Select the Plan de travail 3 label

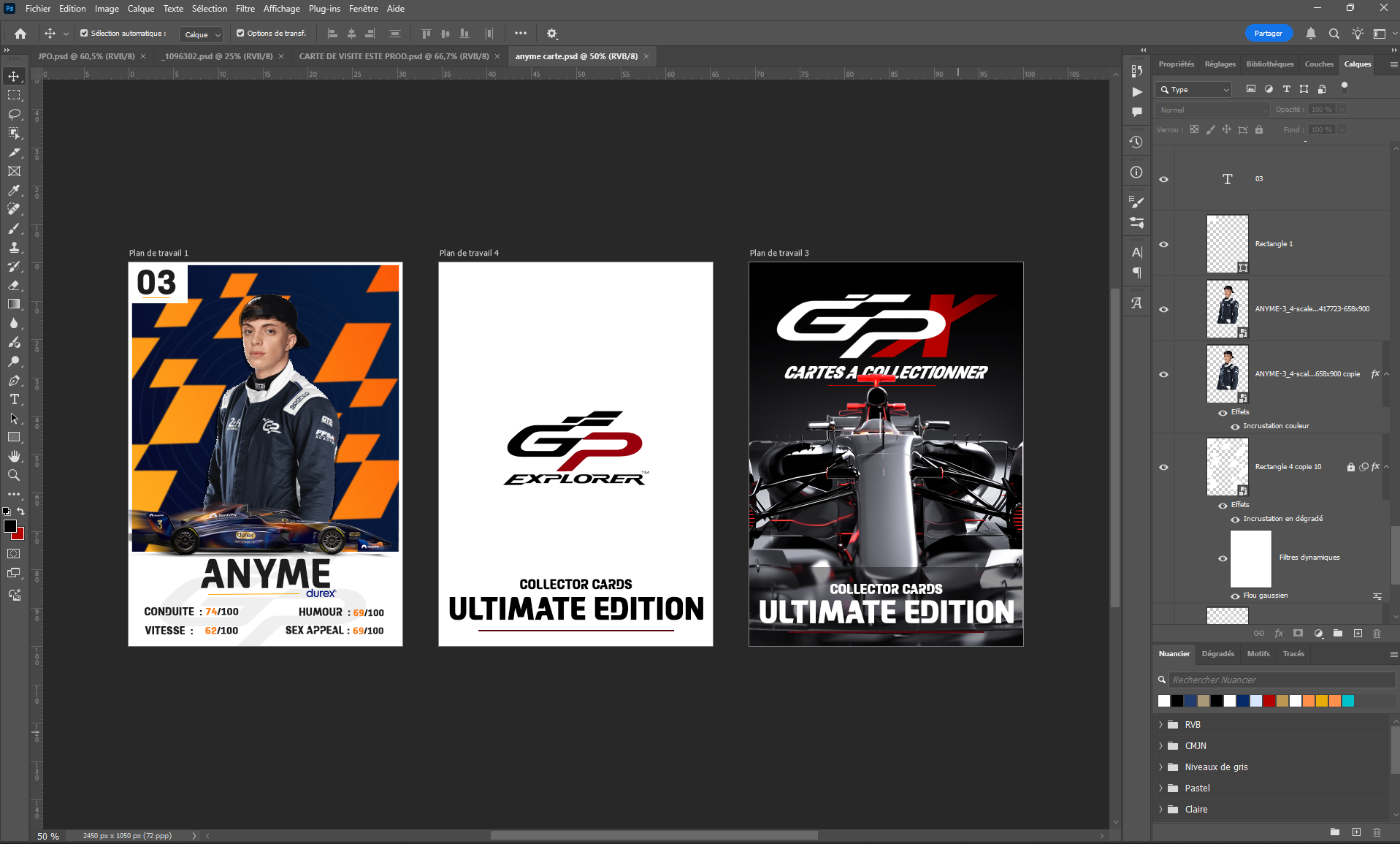tap(779, 254)
